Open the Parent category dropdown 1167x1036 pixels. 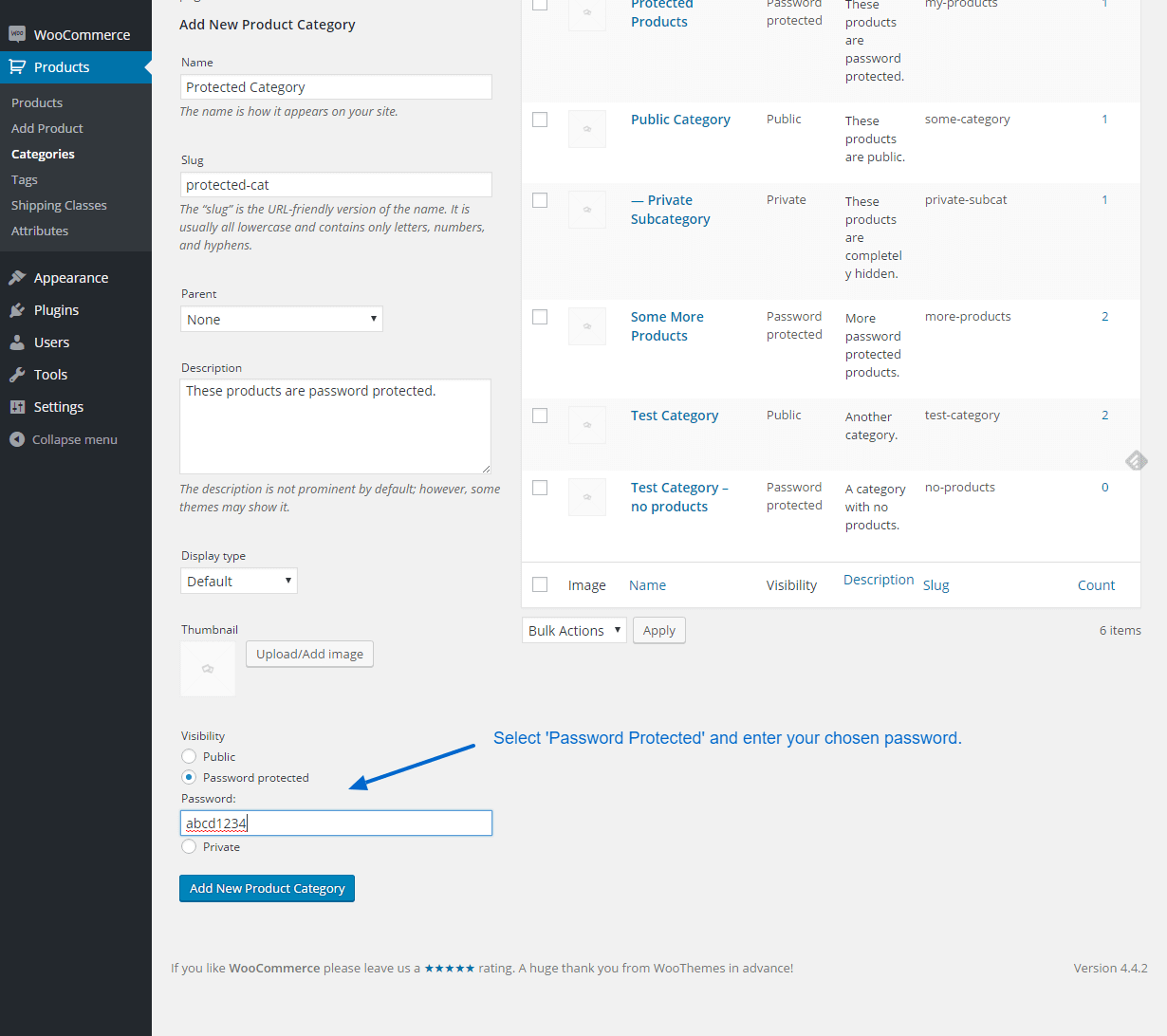coord(281,320)
